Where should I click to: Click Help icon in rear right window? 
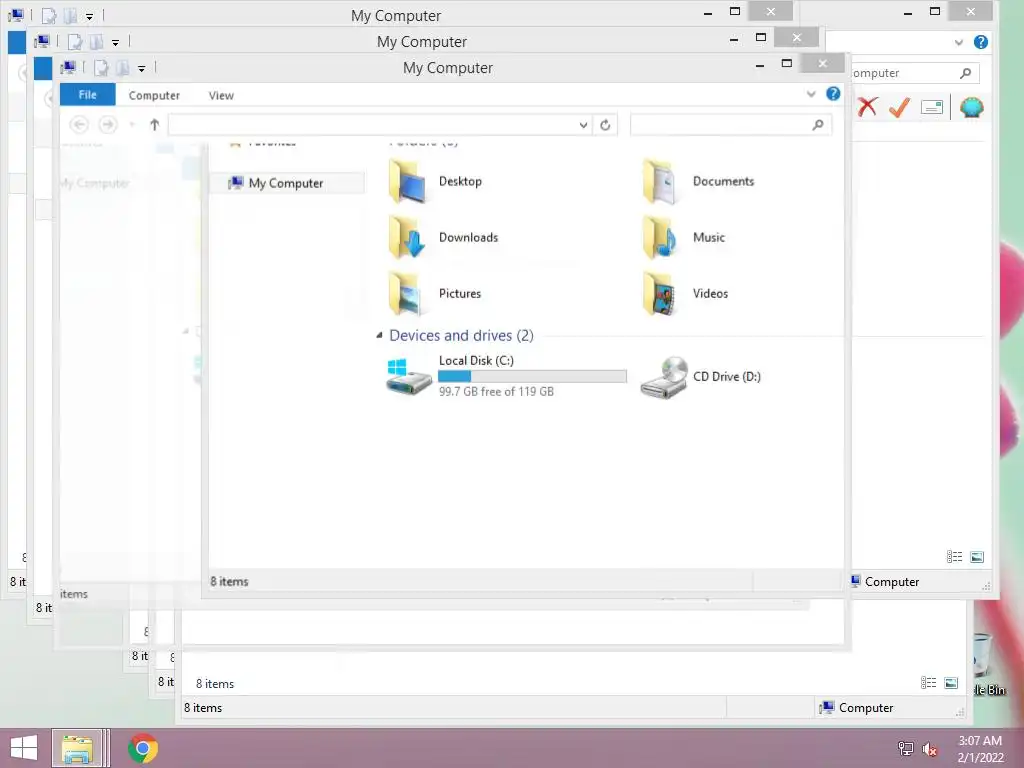(x=981, y=42)
